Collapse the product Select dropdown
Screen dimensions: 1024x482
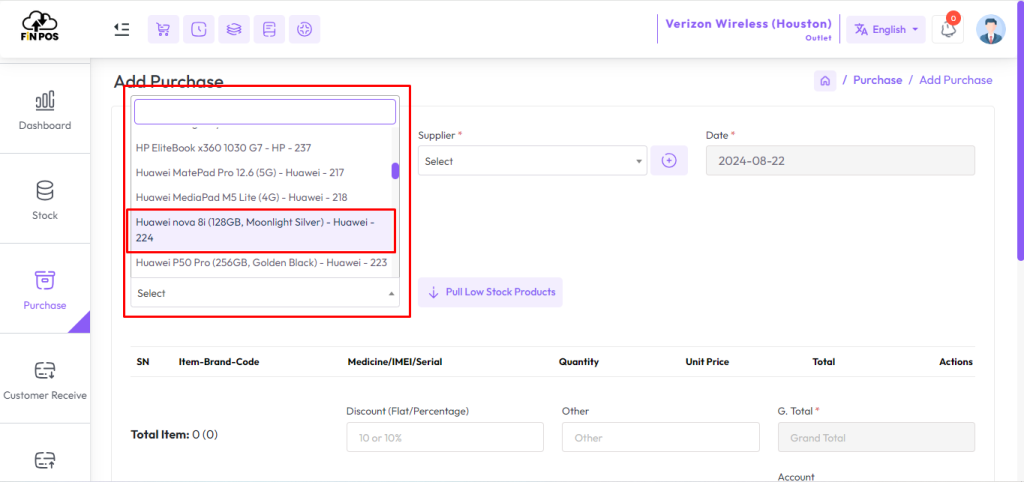tap(264, 293)
